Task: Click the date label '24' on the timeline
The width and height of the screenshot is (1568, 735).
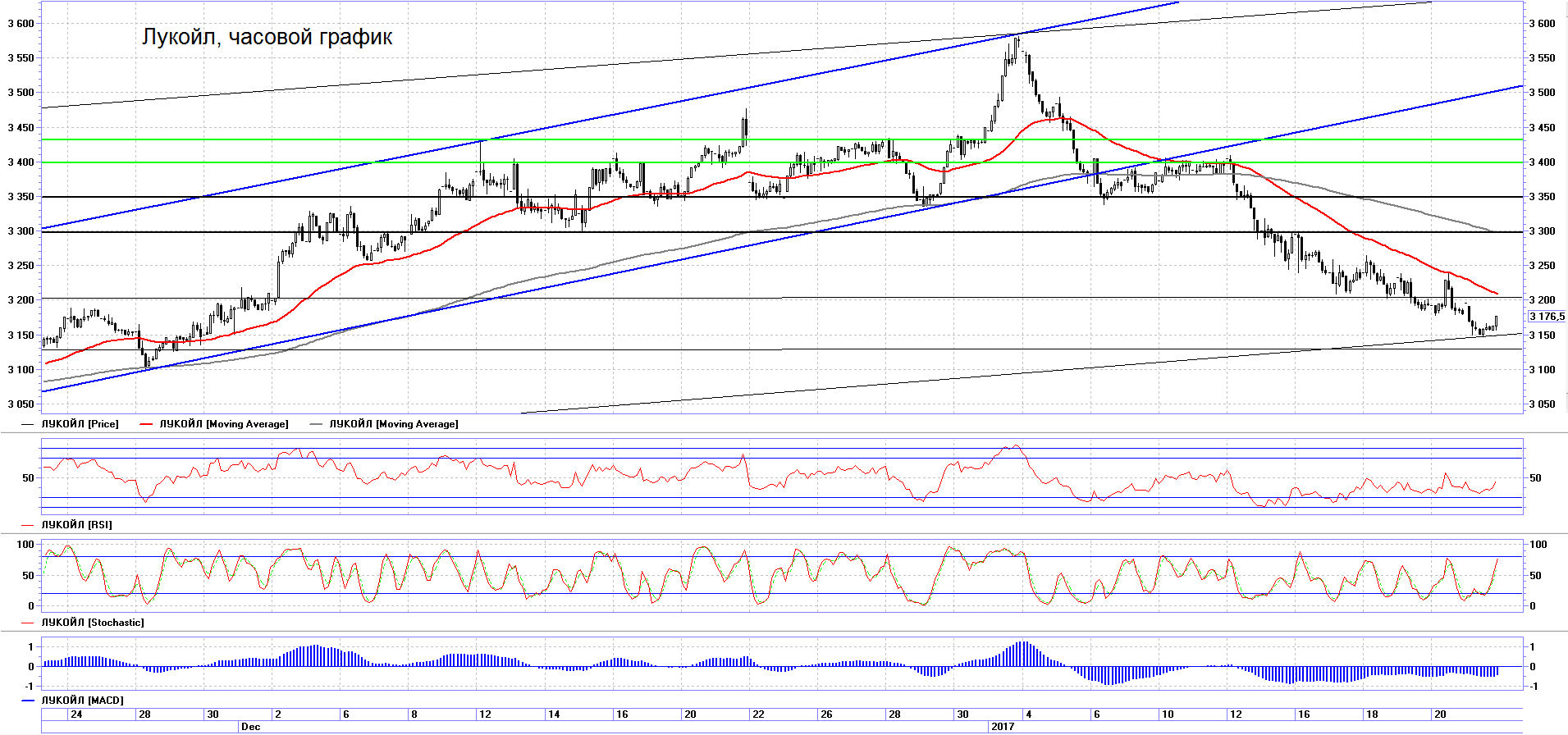Action: click(x=76, y=714)
